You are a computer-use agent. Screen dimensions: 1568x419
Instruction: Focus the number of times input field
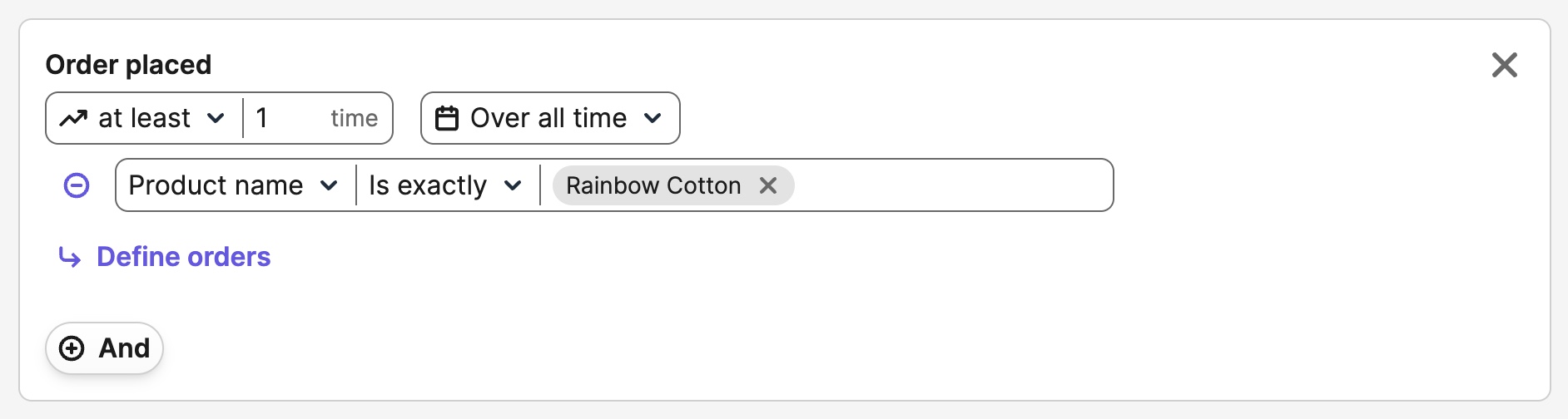coord(287,118)
